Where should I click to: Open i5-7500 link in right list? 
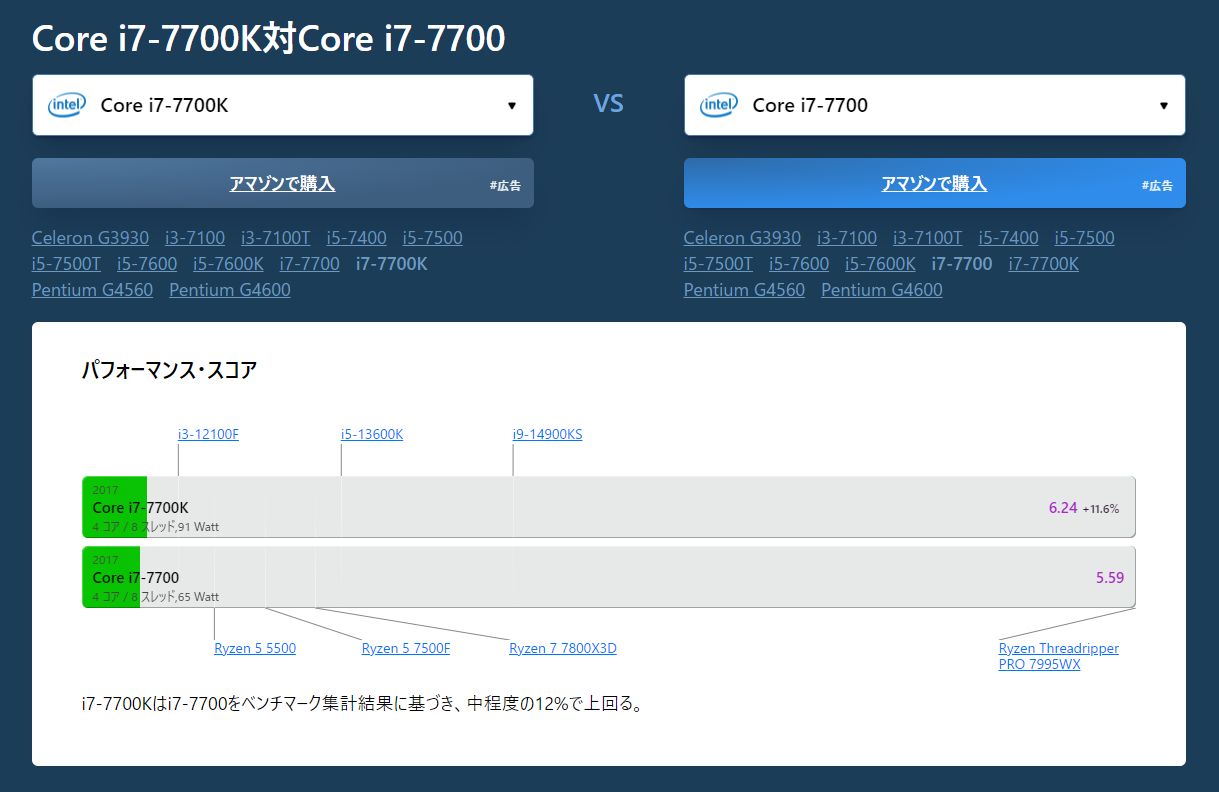(x=1085, y=238)
